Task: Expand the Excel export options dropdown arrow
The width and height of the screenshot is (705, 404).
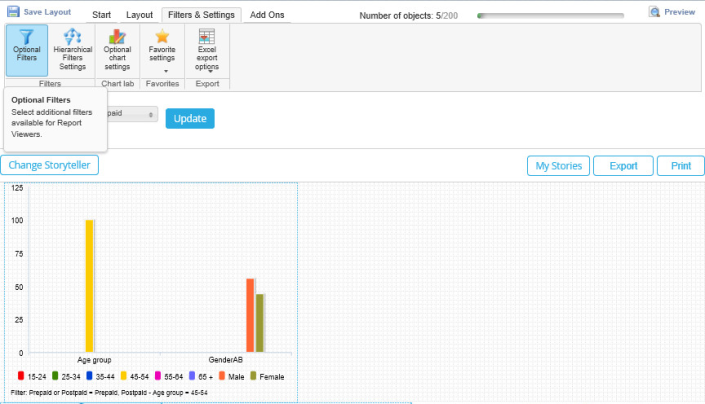Action: click(x=210, y=71)
